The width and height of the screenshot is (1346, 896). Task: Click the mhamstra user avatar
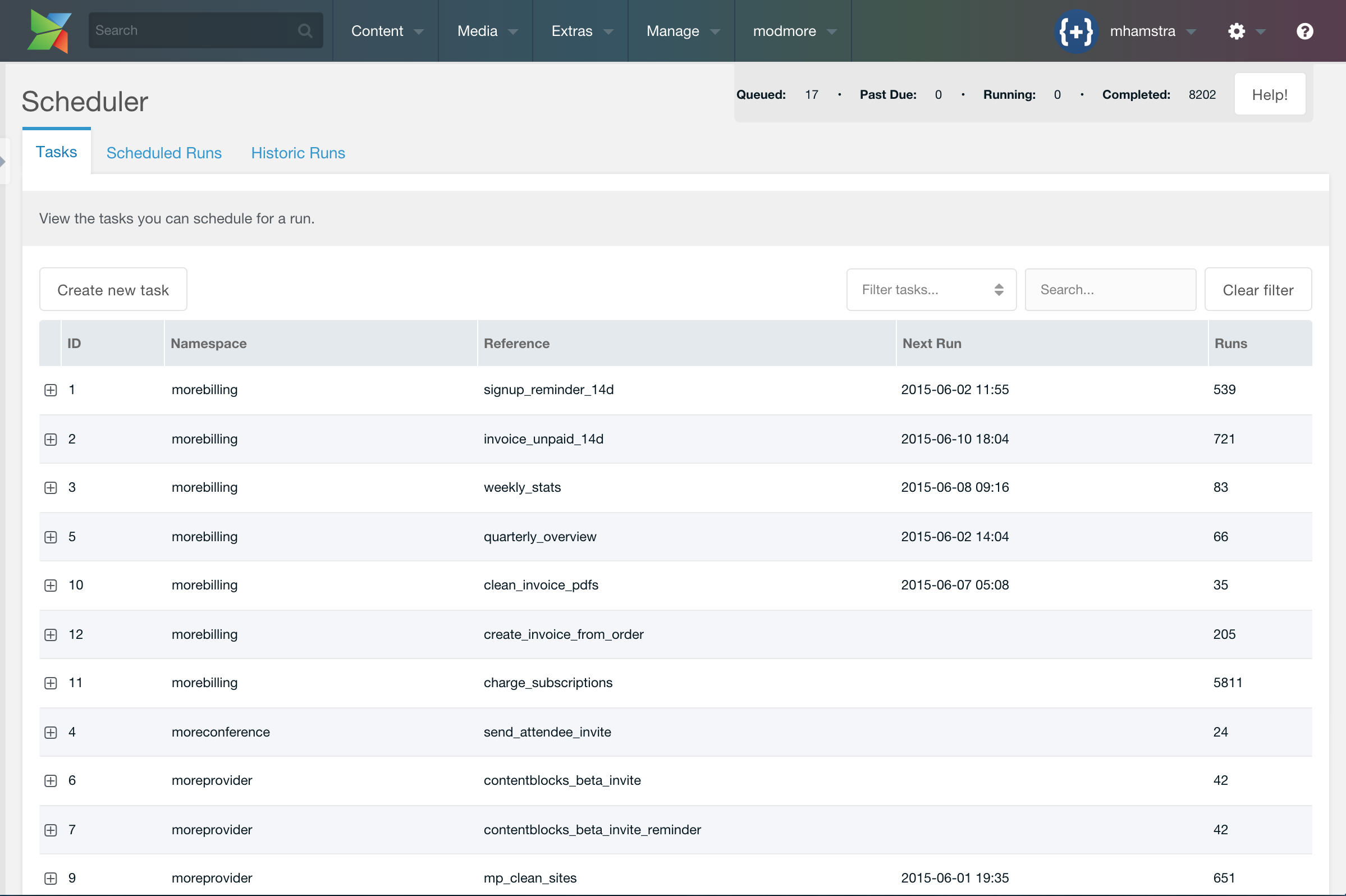pos(1076,31)
